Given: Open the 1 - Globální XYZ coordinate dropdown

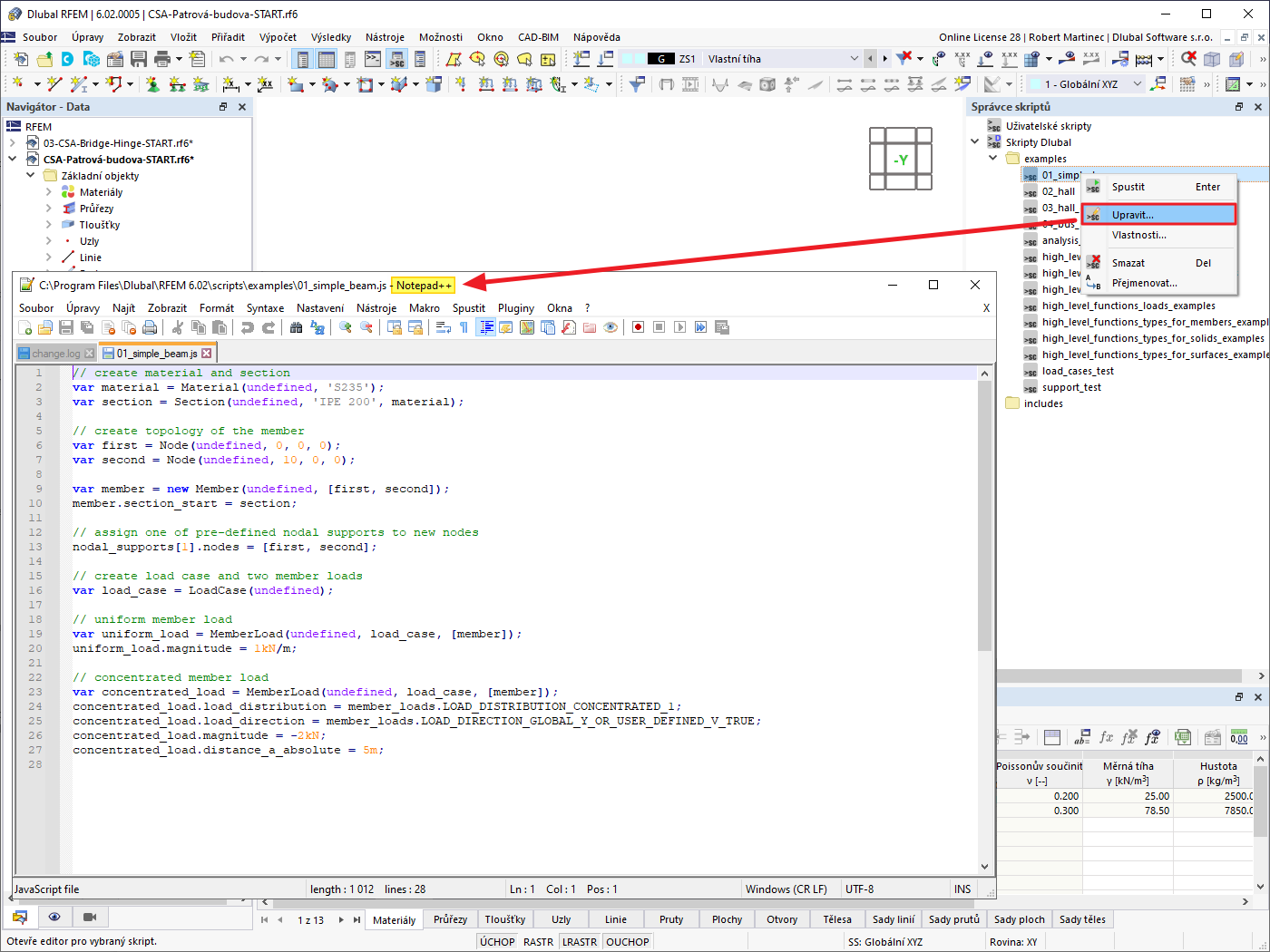Looking at the screenshot, I should click(1138, 84).
